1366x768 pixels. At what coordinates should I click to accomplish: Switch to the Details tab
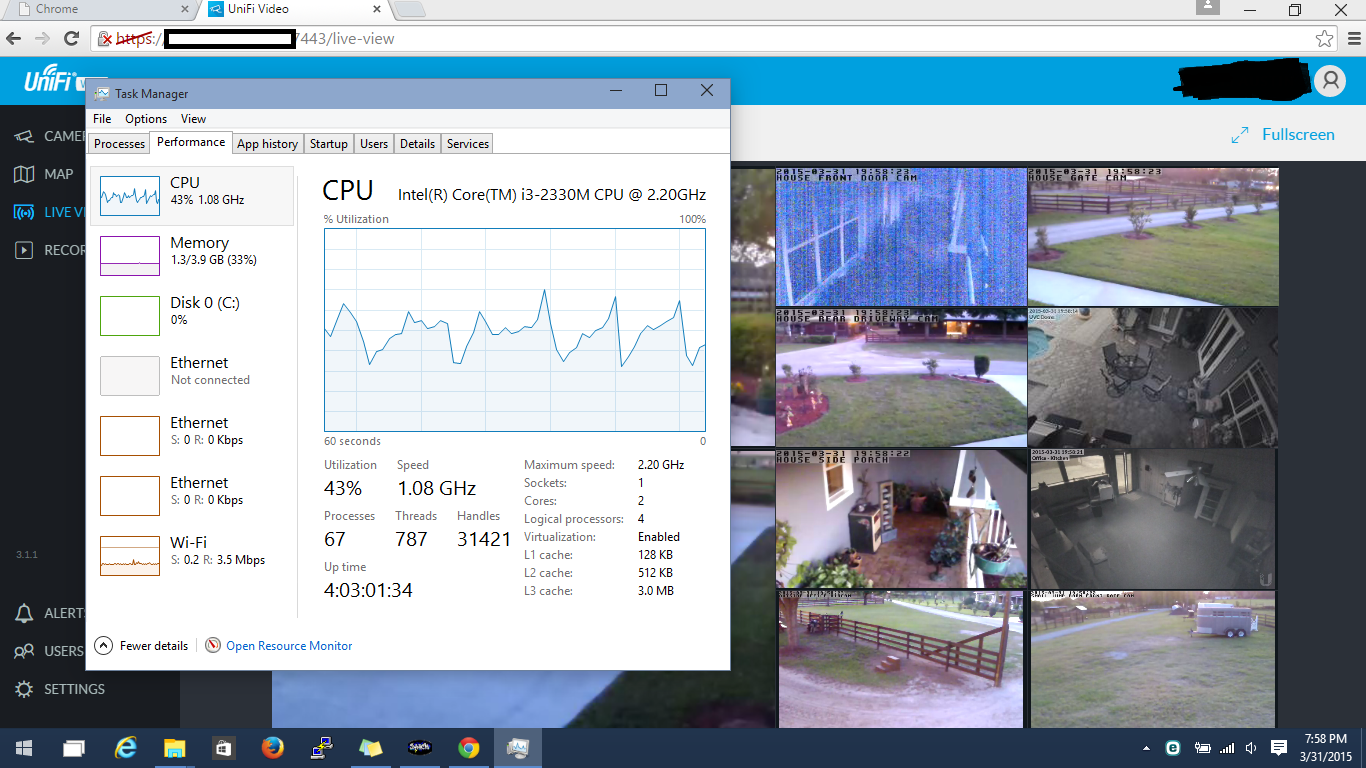417,144
